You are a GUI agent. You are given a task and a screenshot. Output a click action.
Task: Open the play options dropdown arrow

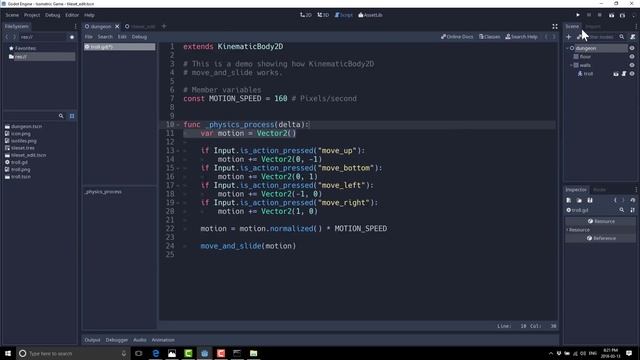click(x=634, y=15)
